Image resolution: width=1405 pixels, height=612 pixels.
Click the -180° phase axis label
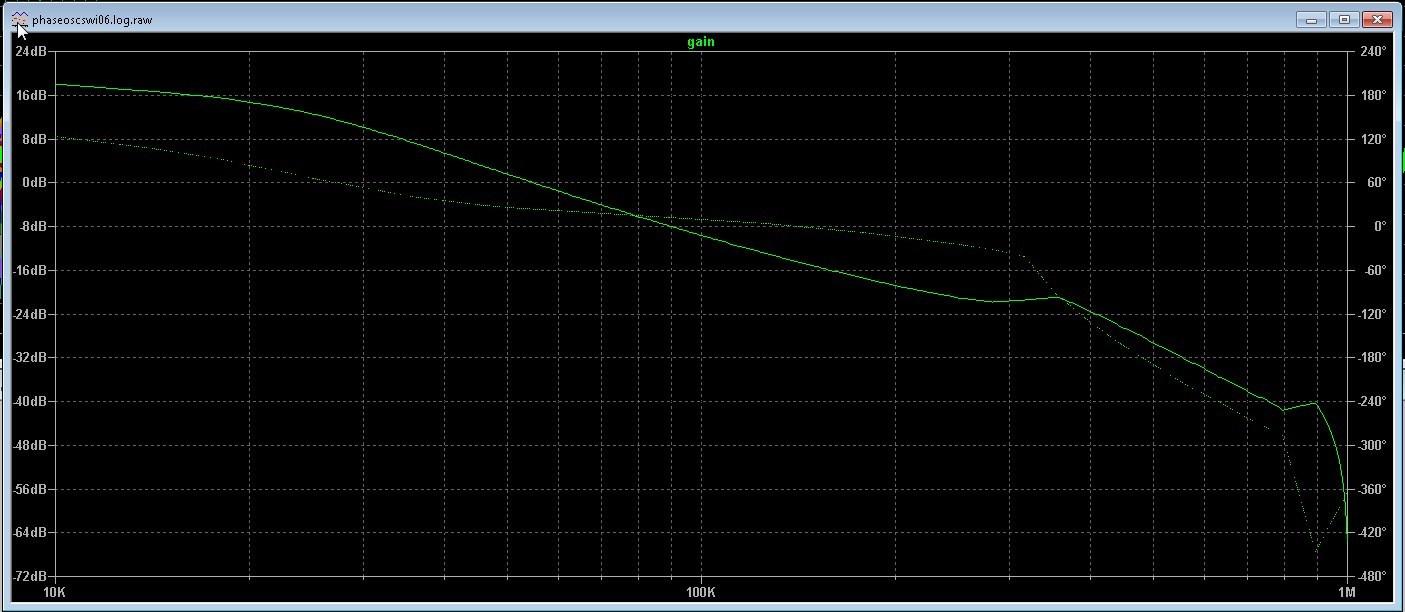(1371, 358)
